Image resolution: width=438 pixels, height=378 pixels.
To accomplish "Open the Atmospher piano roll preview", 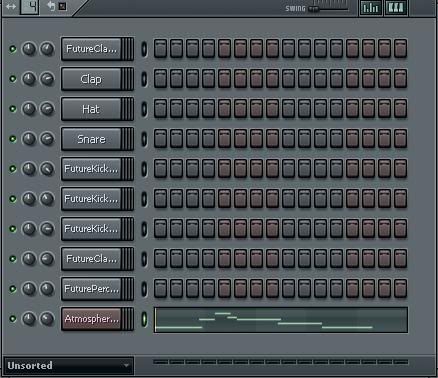I will (281, 320).
